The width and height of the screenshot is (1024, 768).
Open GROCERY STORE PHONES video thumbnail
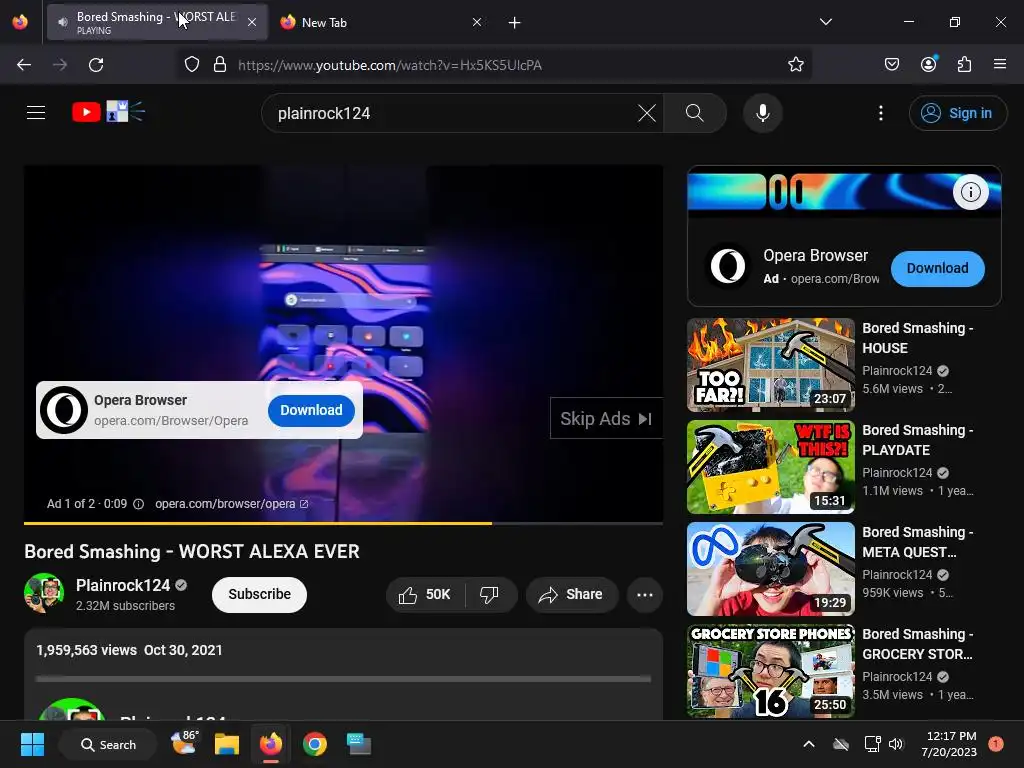coord(771,671)
